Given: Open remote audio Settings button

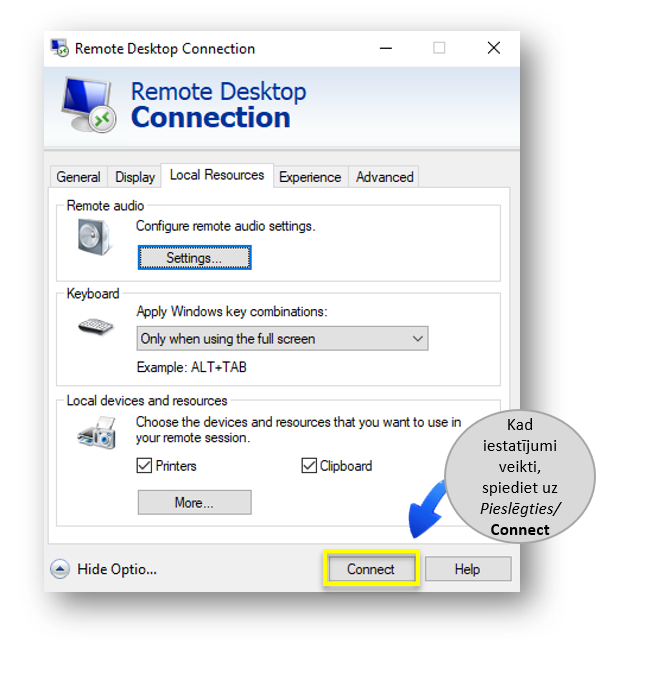Looking at the screenshot, I should [194, 258].
